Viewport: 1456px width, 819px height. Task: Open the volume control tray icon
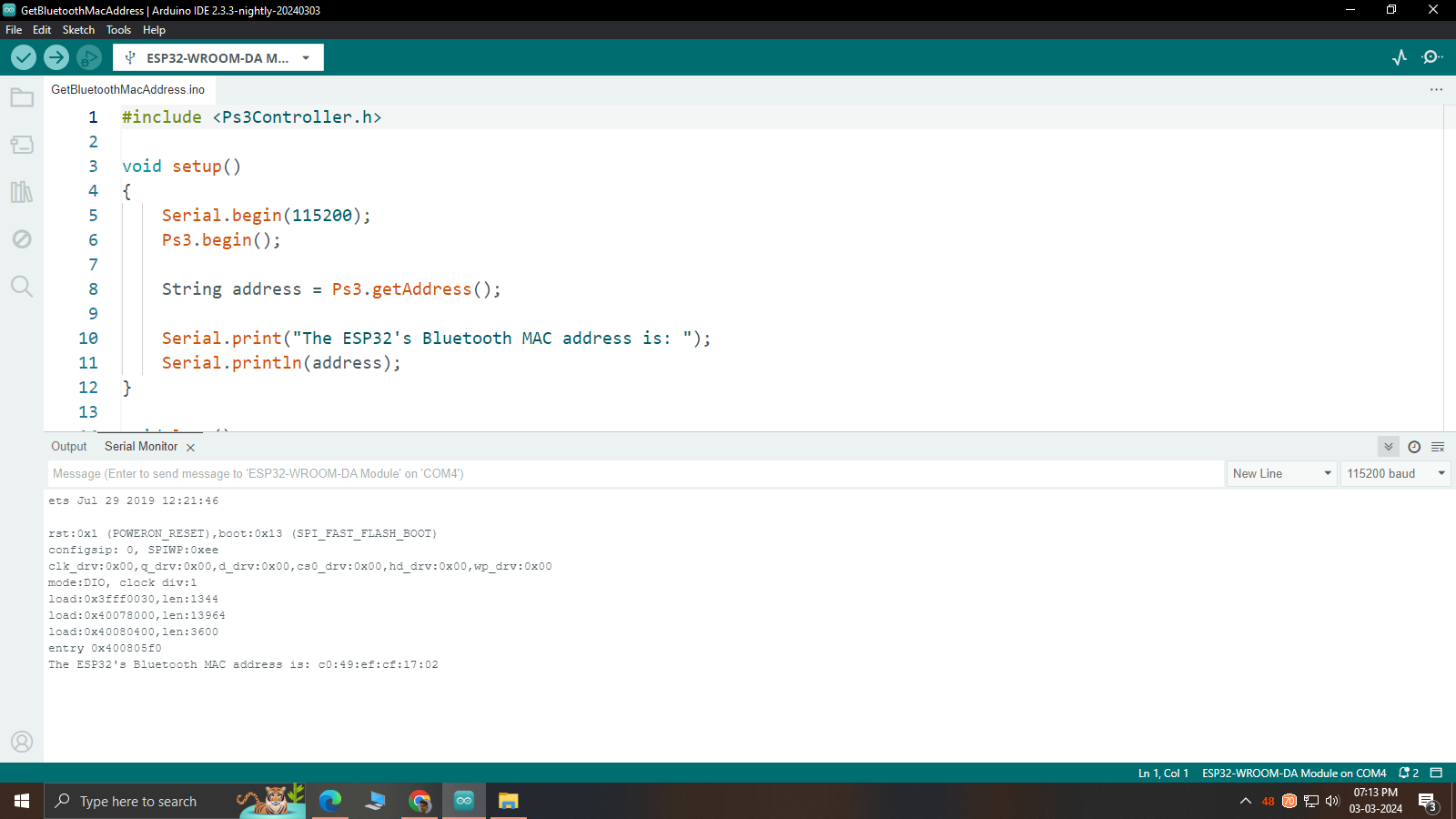1332,801
